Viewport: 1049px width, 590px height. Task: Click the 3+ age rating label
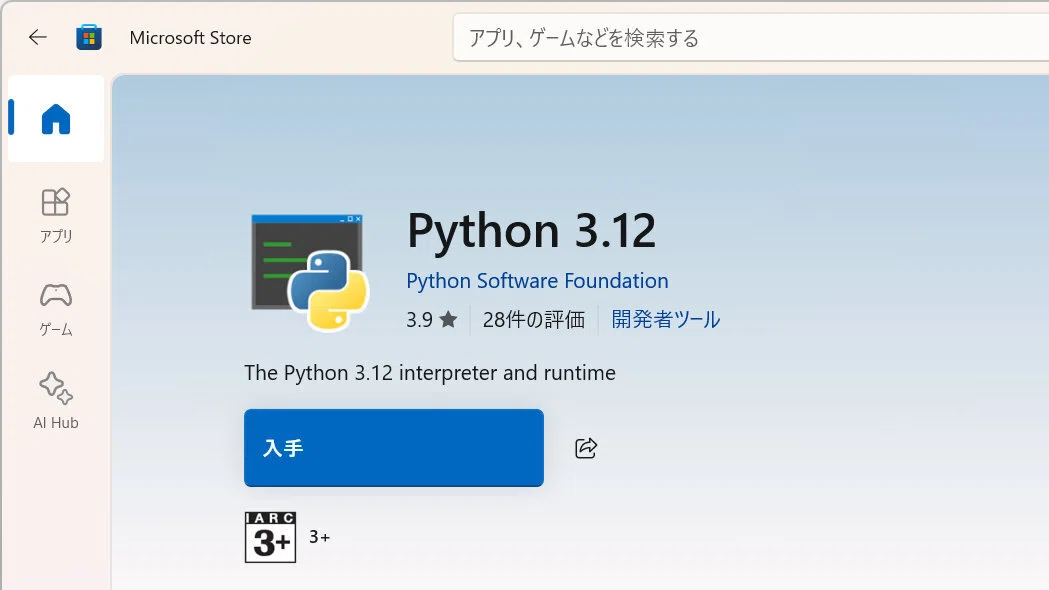pyautogui.click(x=320, y=537)
